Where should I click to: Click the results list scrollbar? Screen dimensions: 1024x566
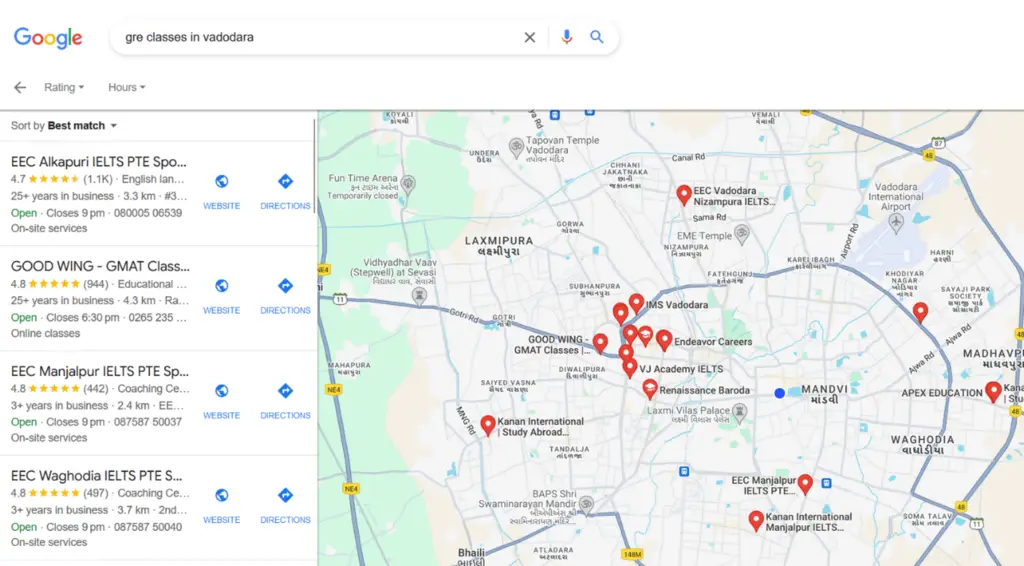coord(314,165)
